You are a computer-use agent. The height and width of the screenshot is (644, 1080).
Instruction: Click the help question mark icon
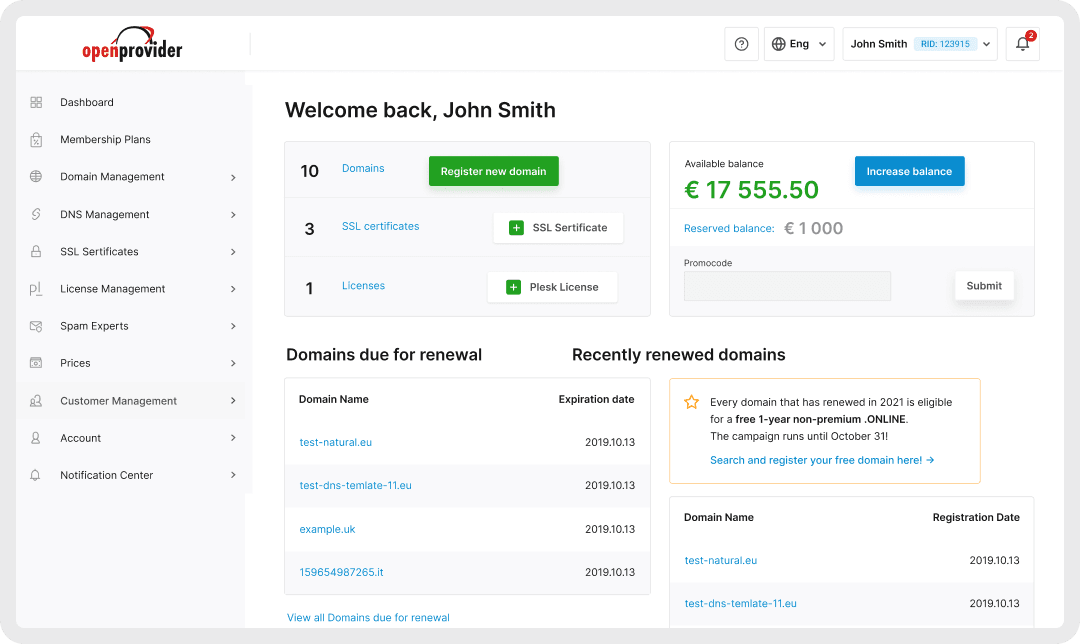click(741, 43)
